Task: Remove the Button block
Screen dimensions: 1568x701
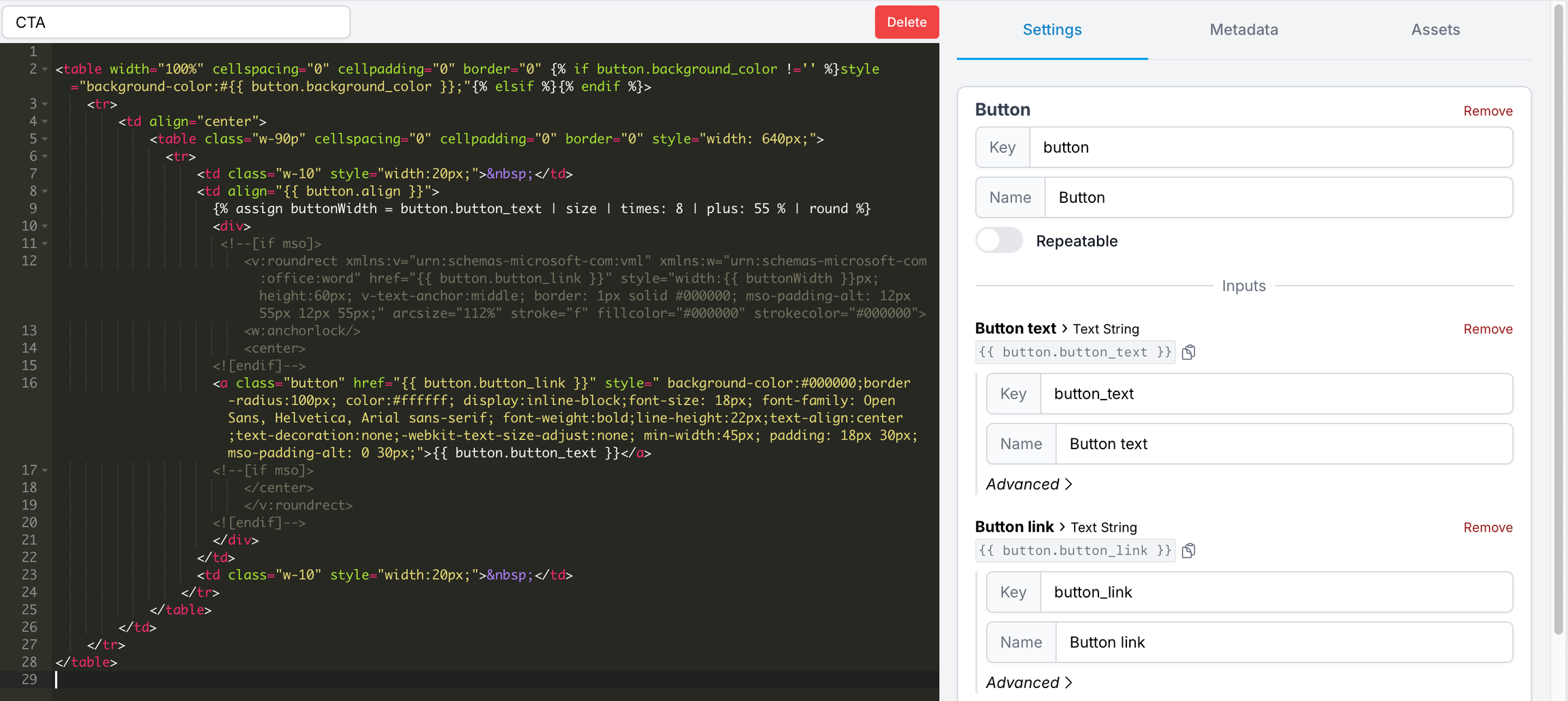Action: 1488,111
